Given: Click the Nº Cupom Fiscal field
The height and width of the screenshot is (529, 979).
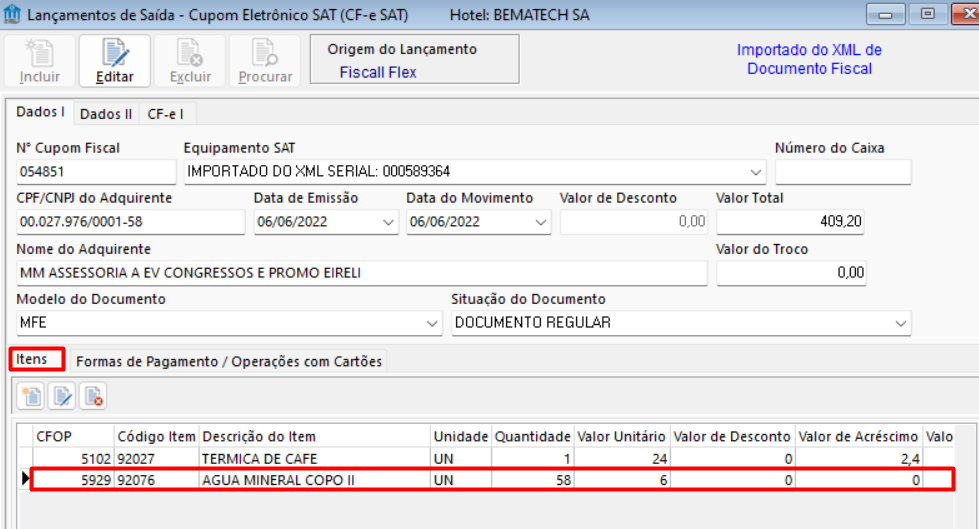Looking at the screenshot, I should click(x=96, y=172).
